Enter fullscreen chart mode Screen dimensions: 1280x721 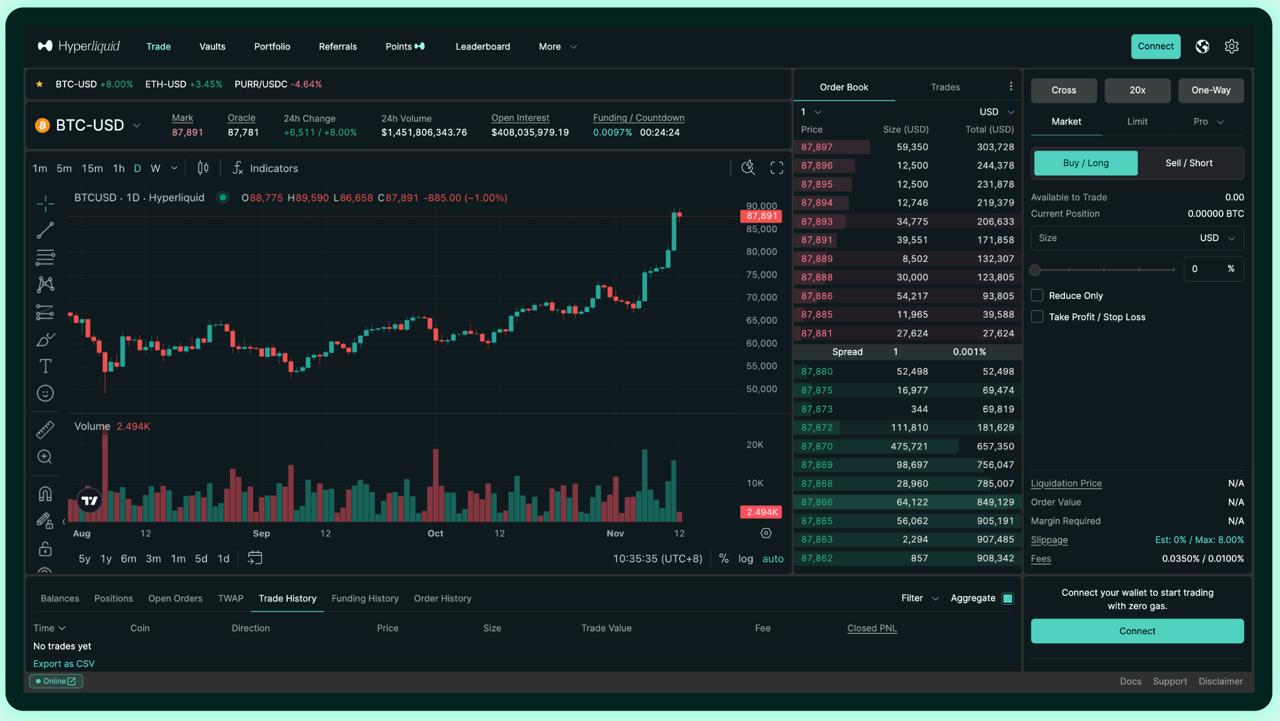click(x=777, y=168)
